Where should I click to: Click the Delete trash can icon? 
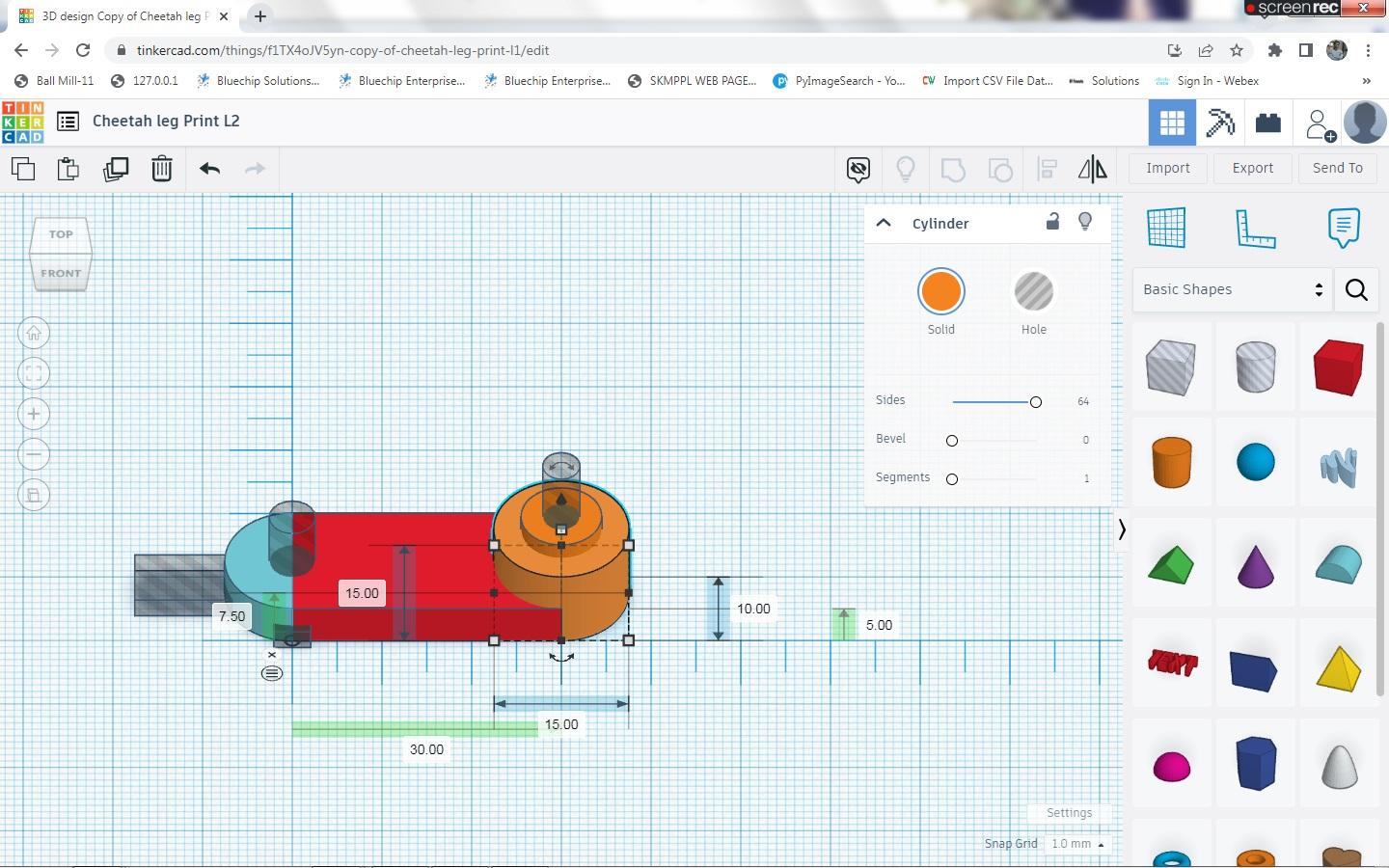[162, 170]
